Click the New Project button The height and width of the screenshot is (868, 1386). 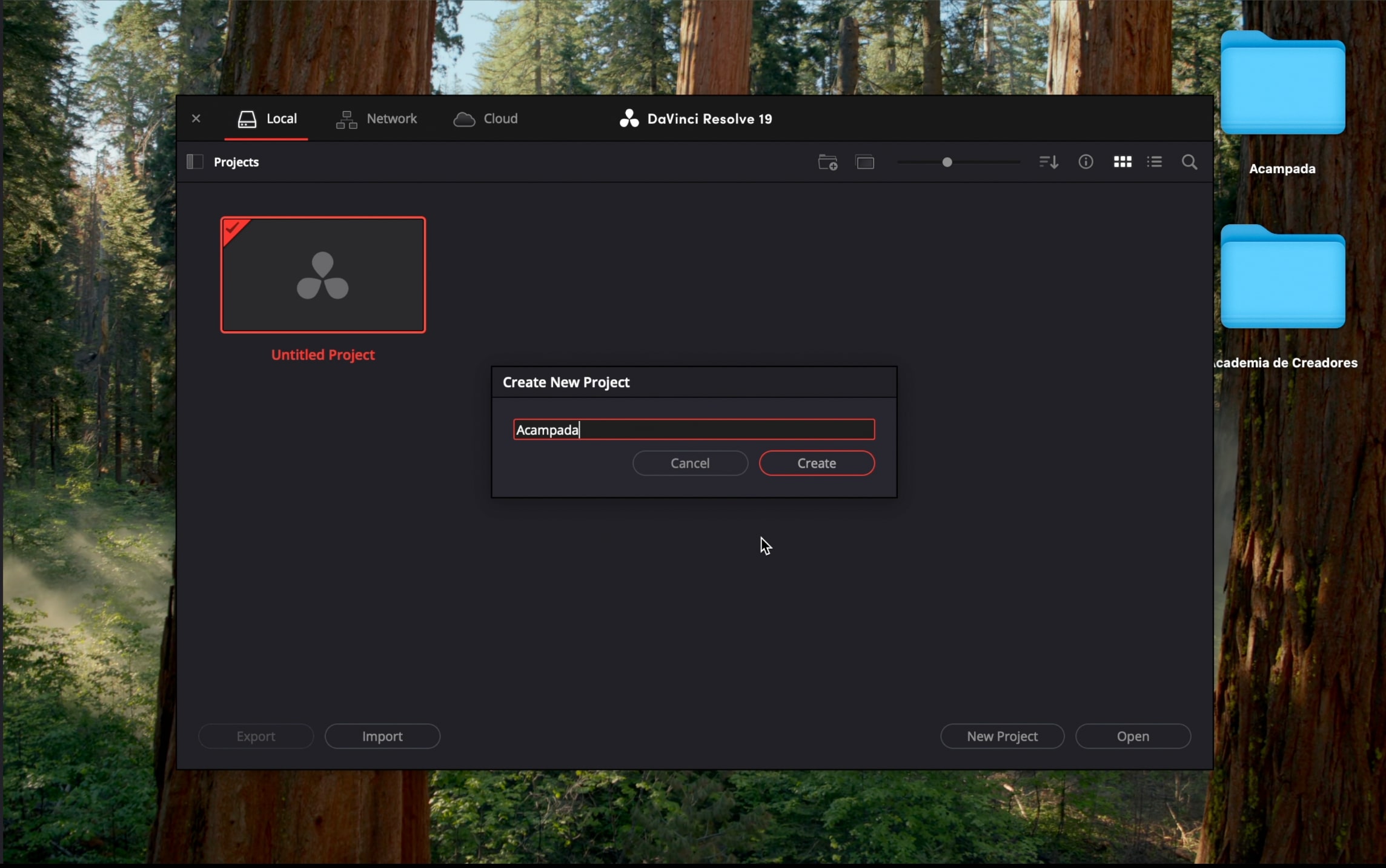[x=1002, y=737]
